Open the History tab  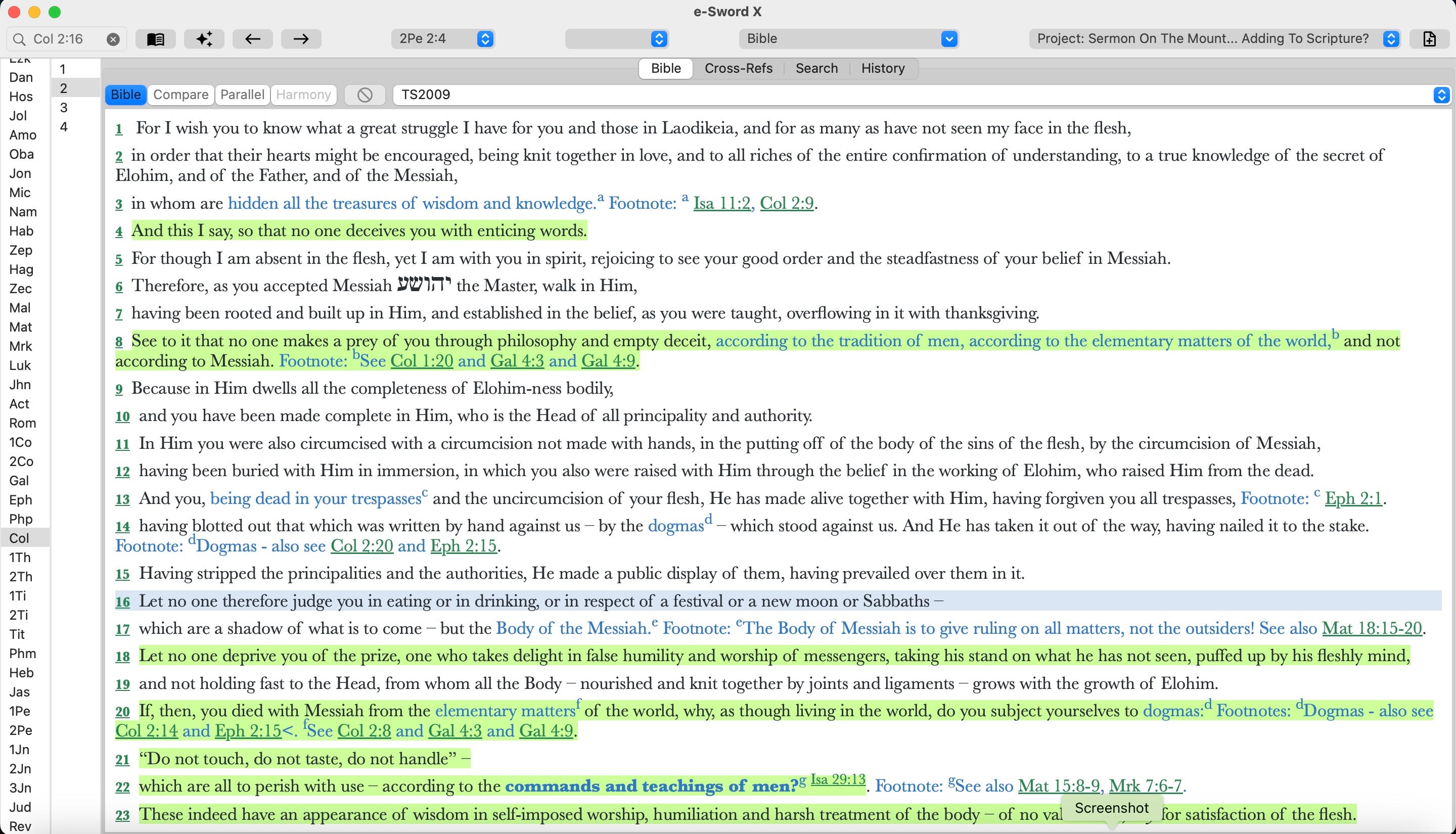click(x=882, y=68)
